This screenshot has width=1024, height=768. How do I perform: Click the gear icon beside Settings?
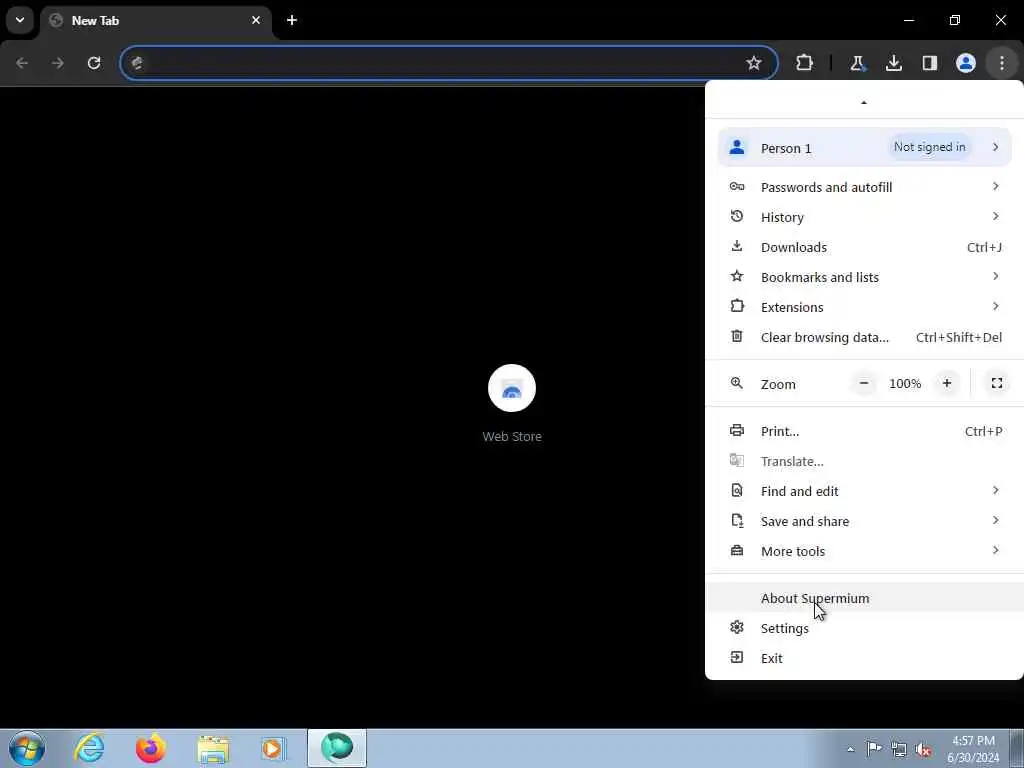click(x=737, y=628)
